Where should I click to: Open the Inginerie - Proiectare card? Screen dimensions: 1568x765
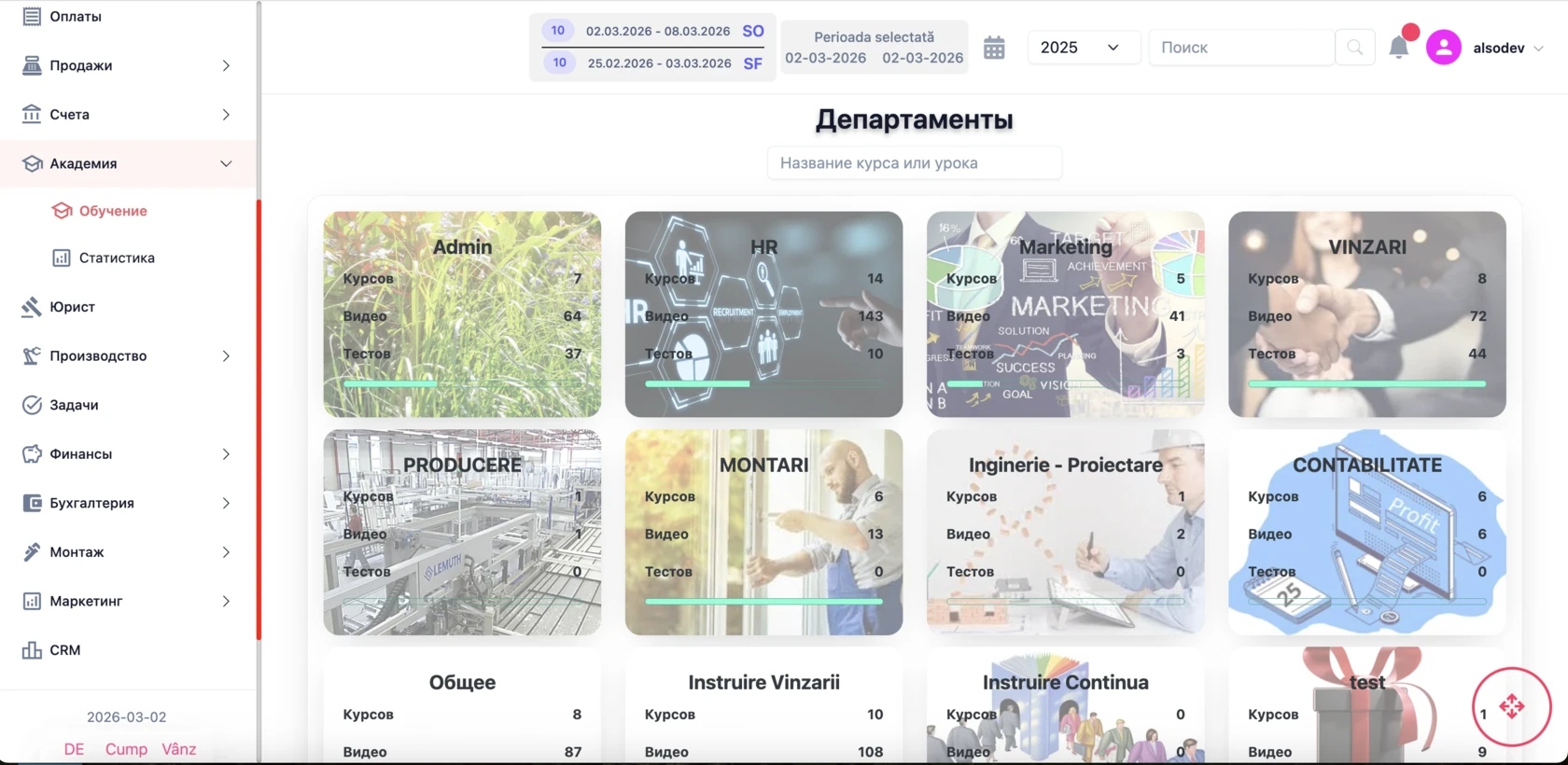coord(1066,533)
